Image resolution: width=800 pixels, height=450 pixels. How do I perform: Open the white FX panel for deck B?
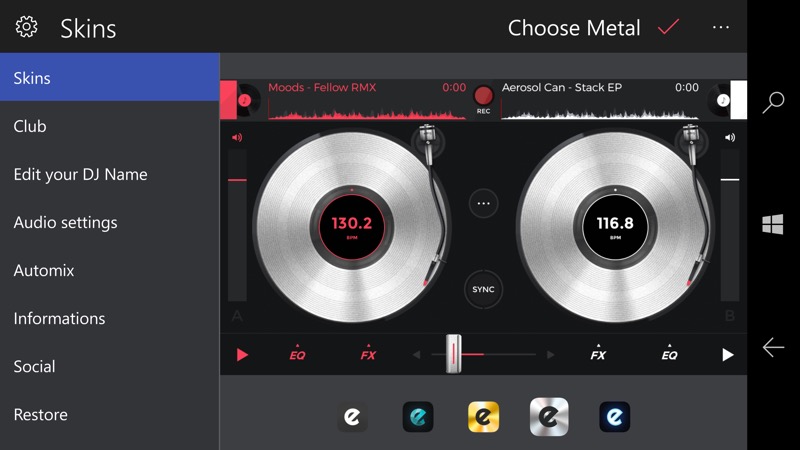point(598,354)
